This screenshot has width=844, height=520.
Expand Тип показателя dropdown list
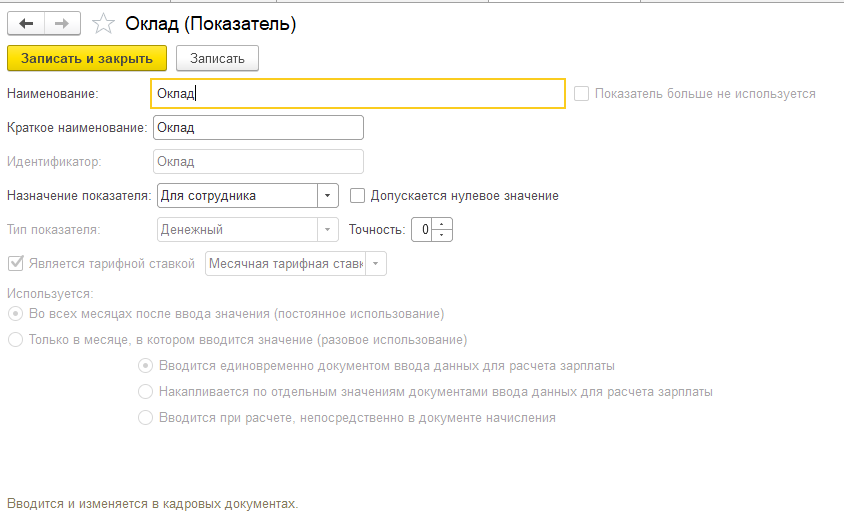[327, 229]
